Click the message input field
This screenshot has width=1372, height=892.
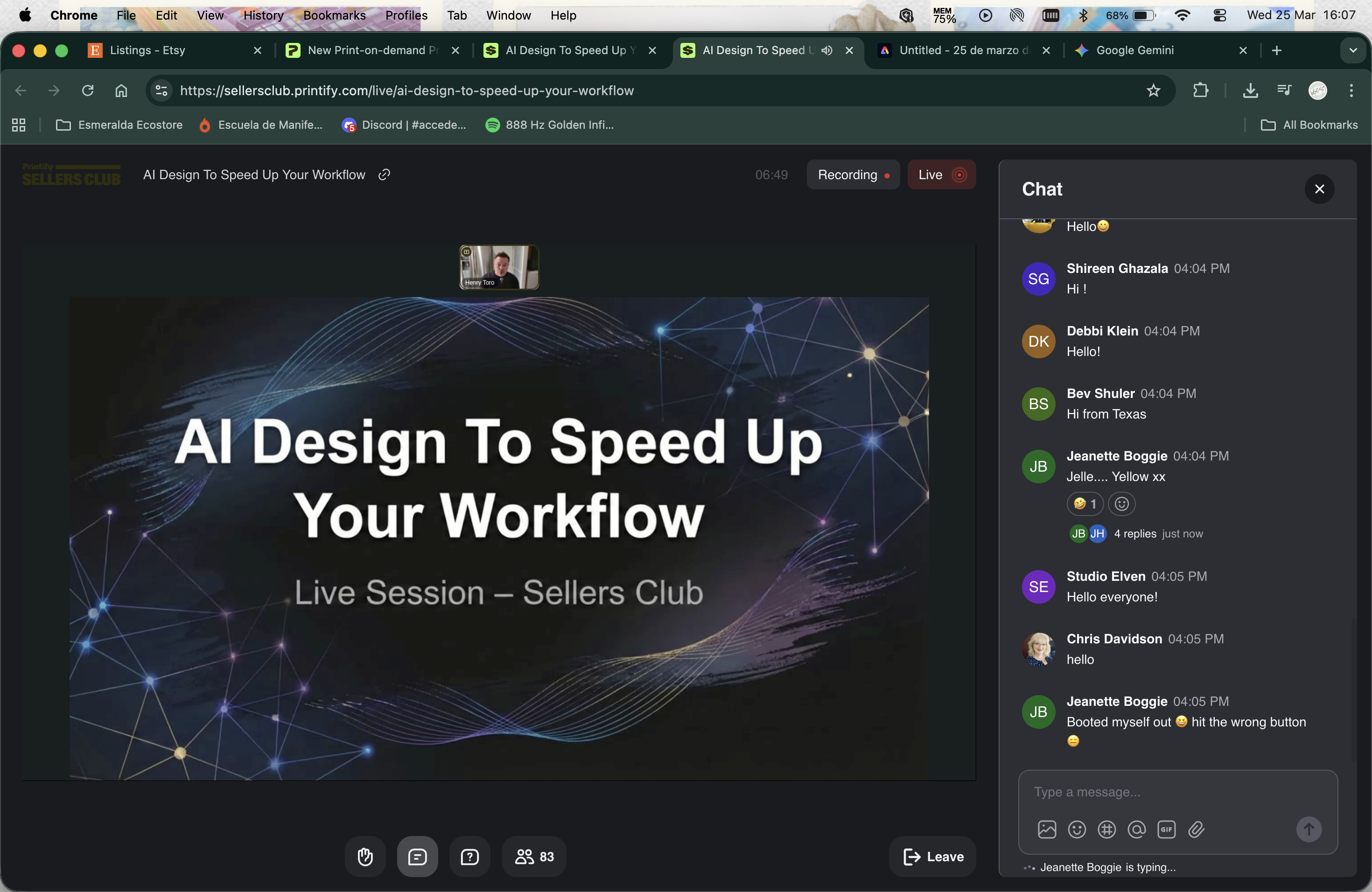click(x=1177, y=792)
